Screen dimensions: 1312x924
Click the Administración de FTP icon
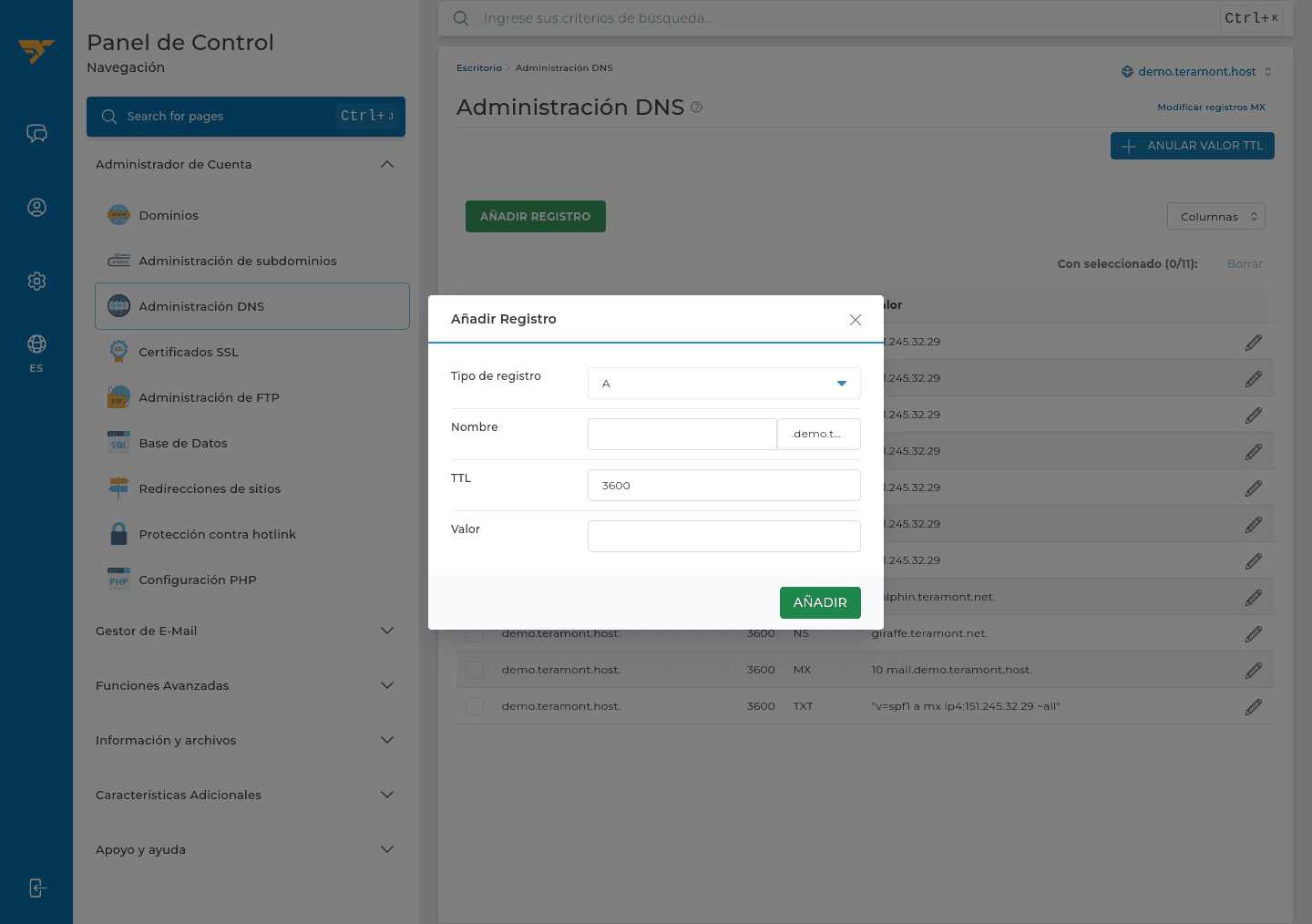point(118,397)
